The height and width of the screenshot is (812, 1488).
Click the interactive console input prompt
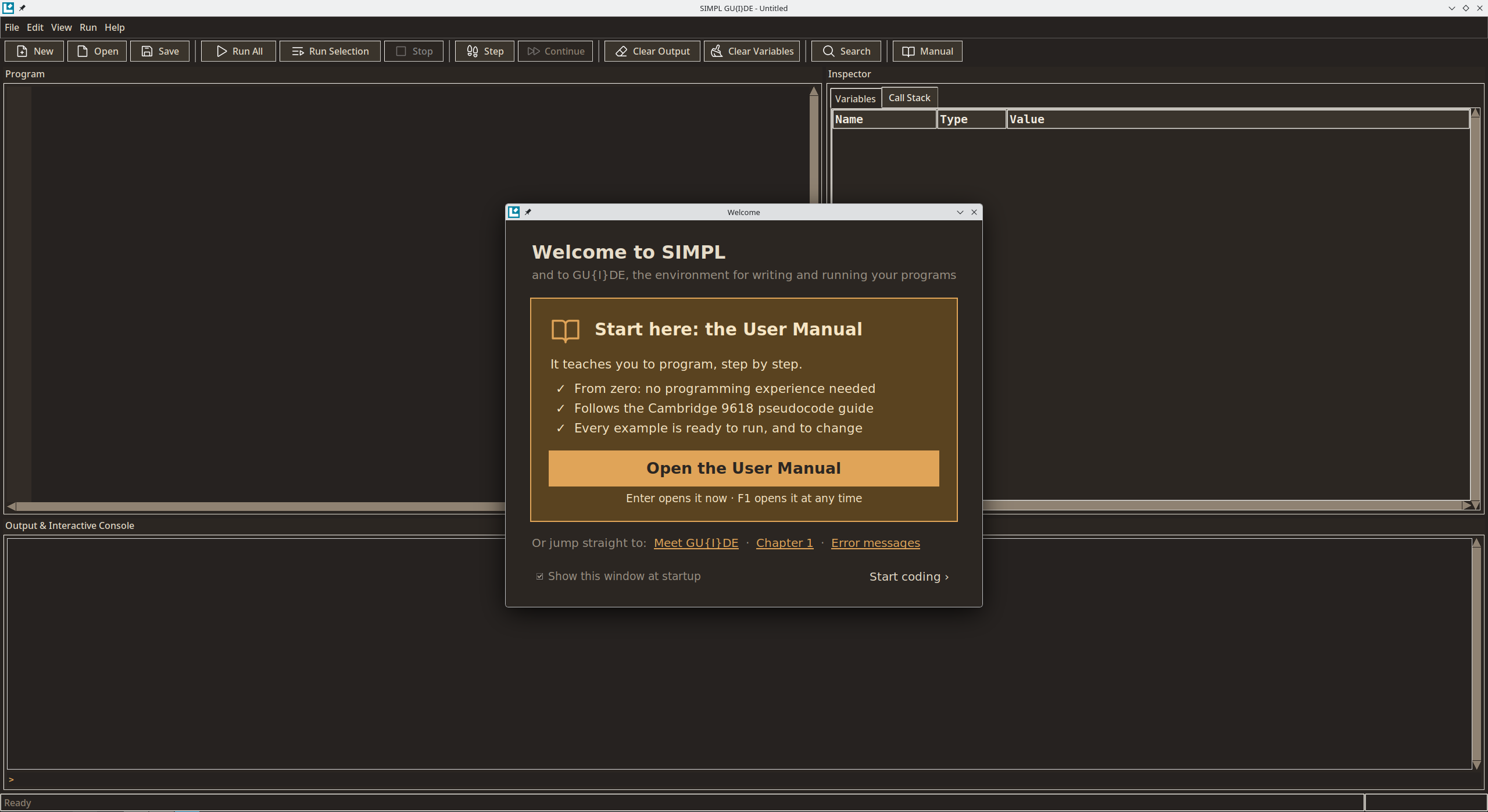(744, 779)
